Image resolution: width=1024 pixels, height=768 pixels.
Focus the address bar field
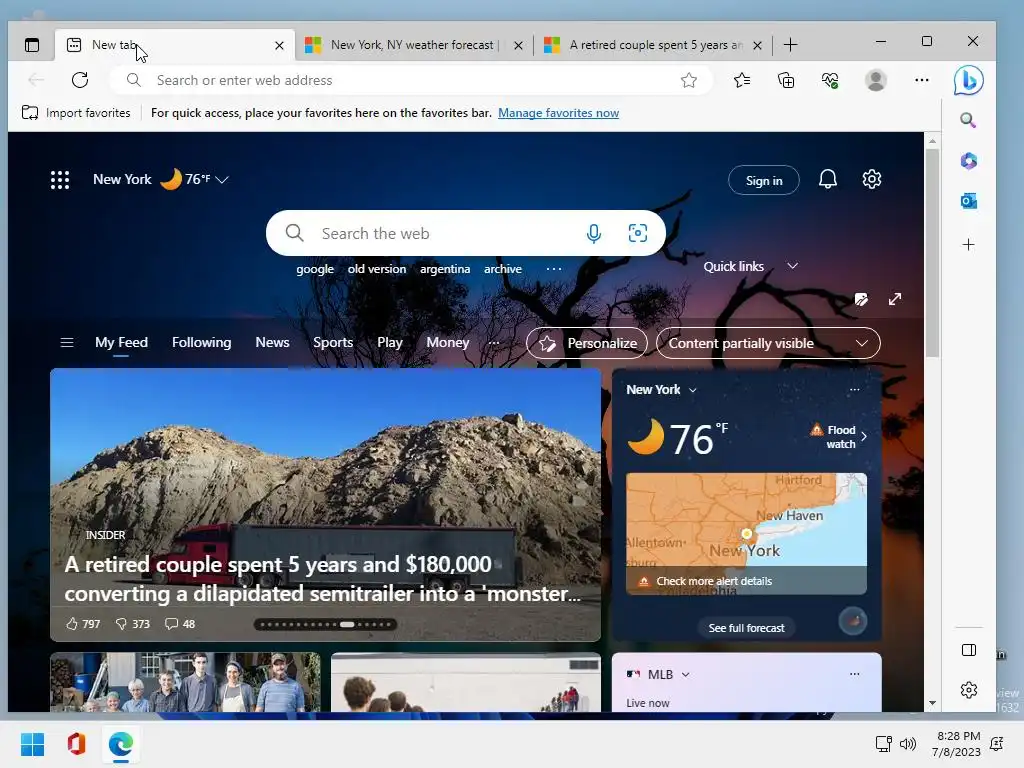point(411,80)
